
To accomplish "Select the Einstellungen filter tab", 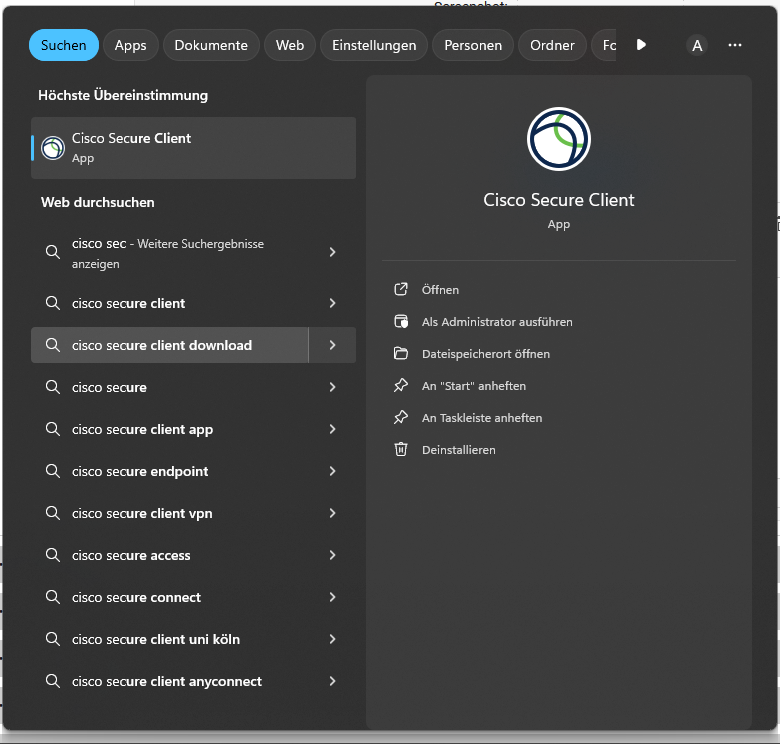I will tap(374, 45).
